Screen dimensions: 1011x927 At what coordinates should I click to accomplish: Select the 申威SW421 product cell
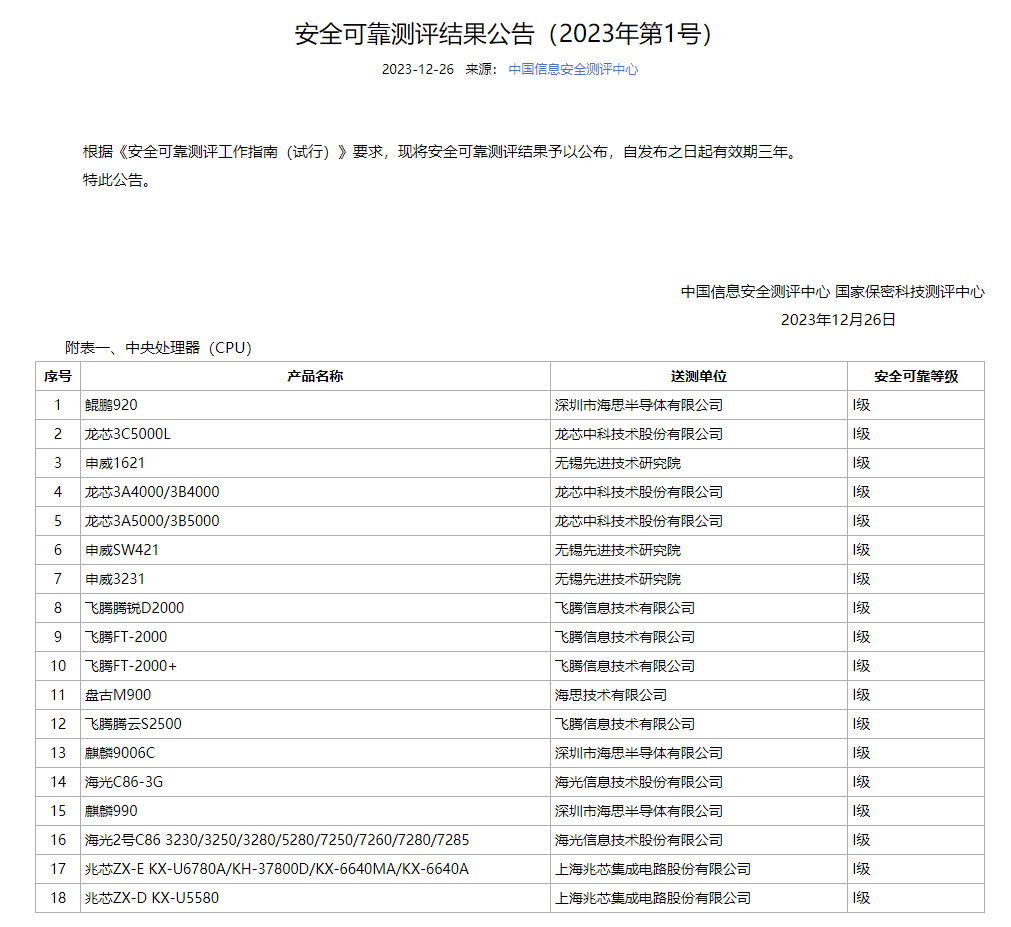(315, 551)
